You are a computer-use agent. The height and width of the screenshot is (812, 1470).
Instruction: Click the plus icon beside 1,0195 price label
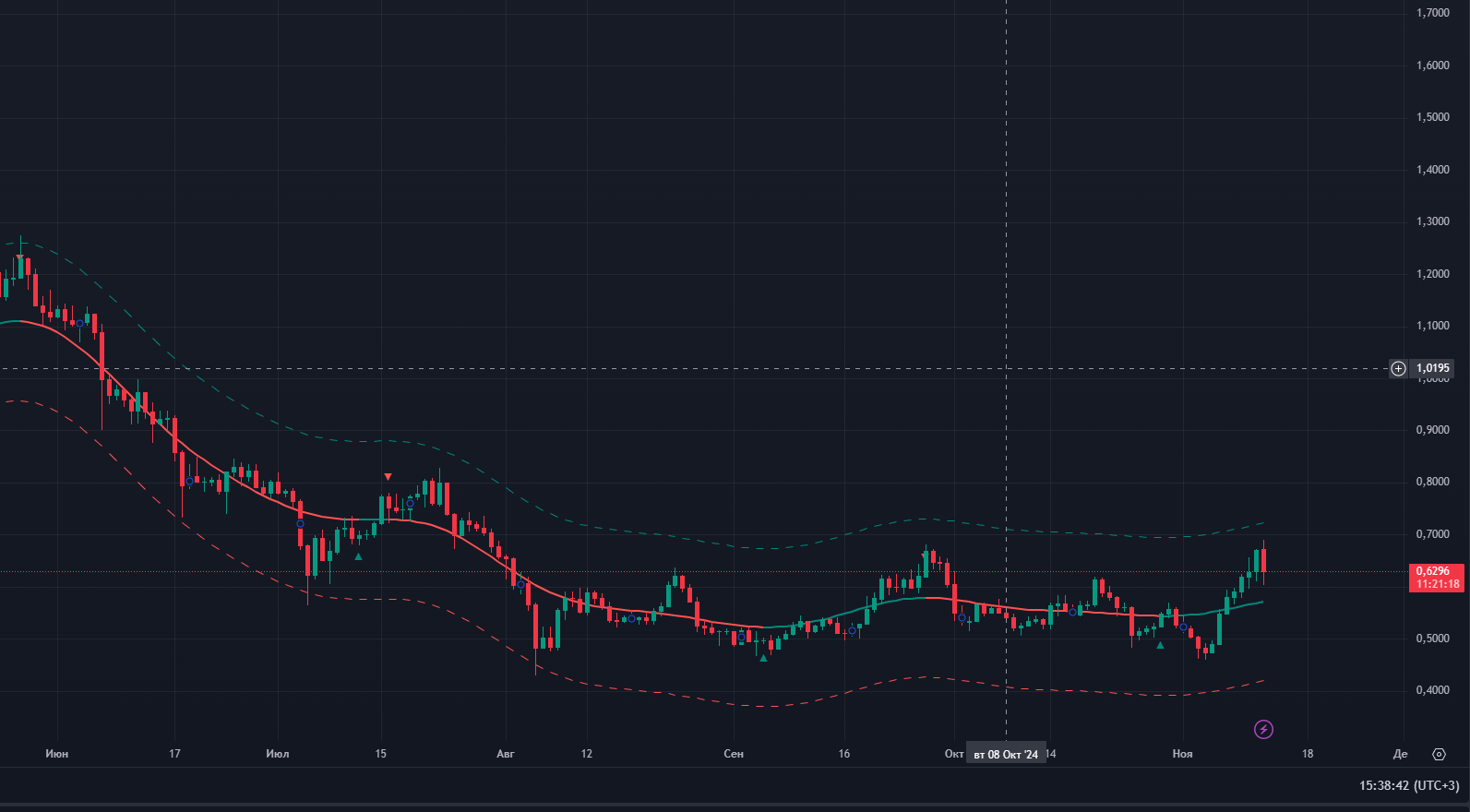1398,368
